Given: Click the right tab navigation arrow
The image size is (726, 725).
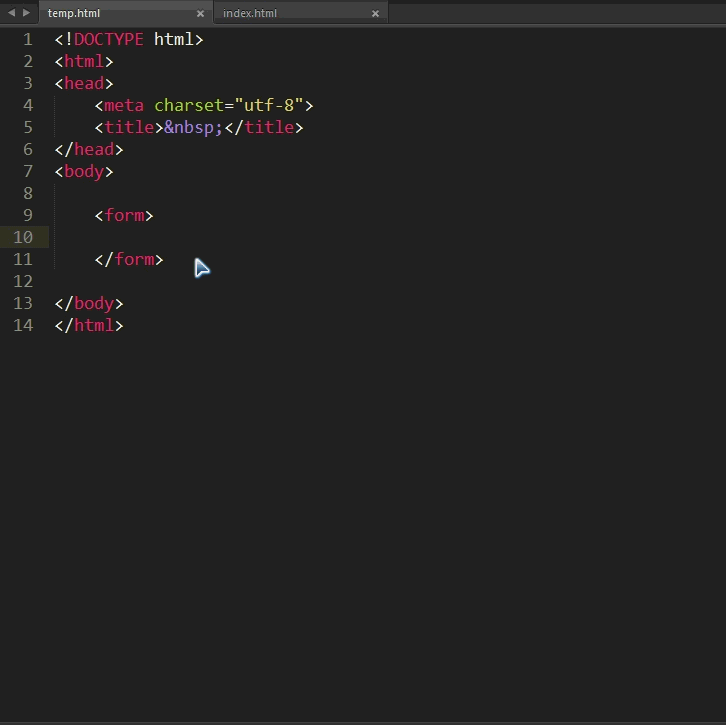Looking at the screenshot, I should [27, 13].
